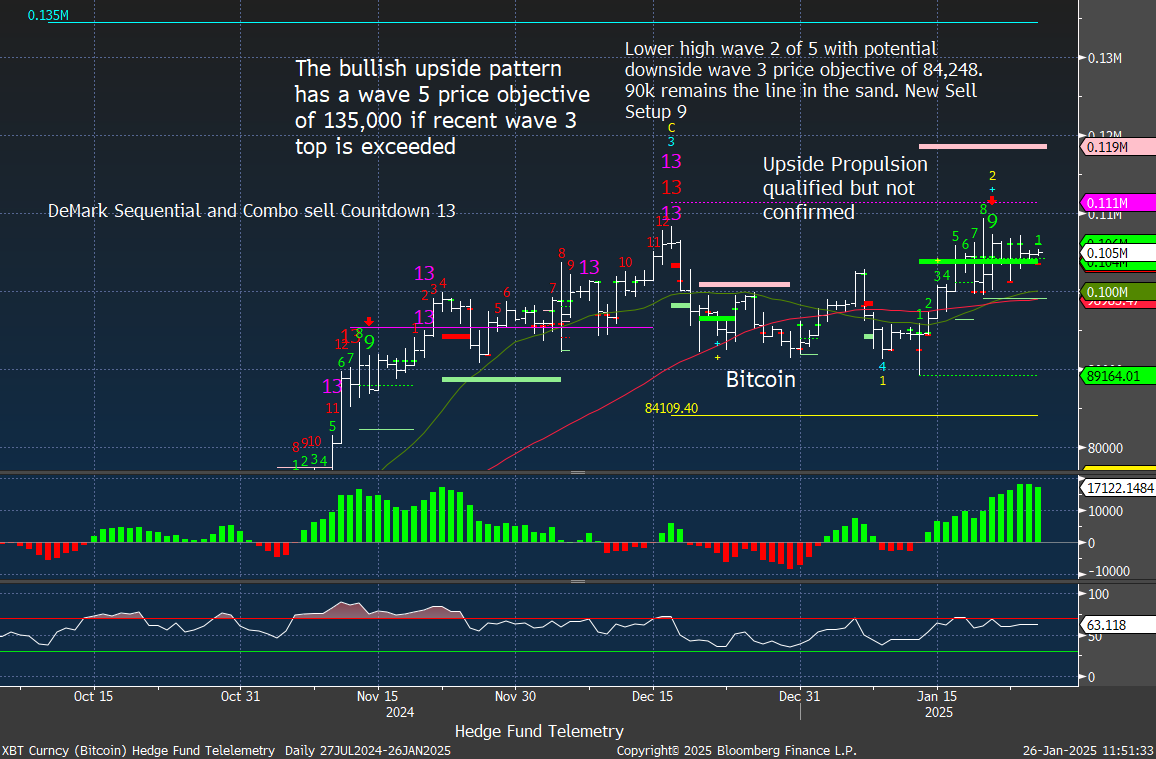Click the 100 oscillator axis label

point(1098,594)
